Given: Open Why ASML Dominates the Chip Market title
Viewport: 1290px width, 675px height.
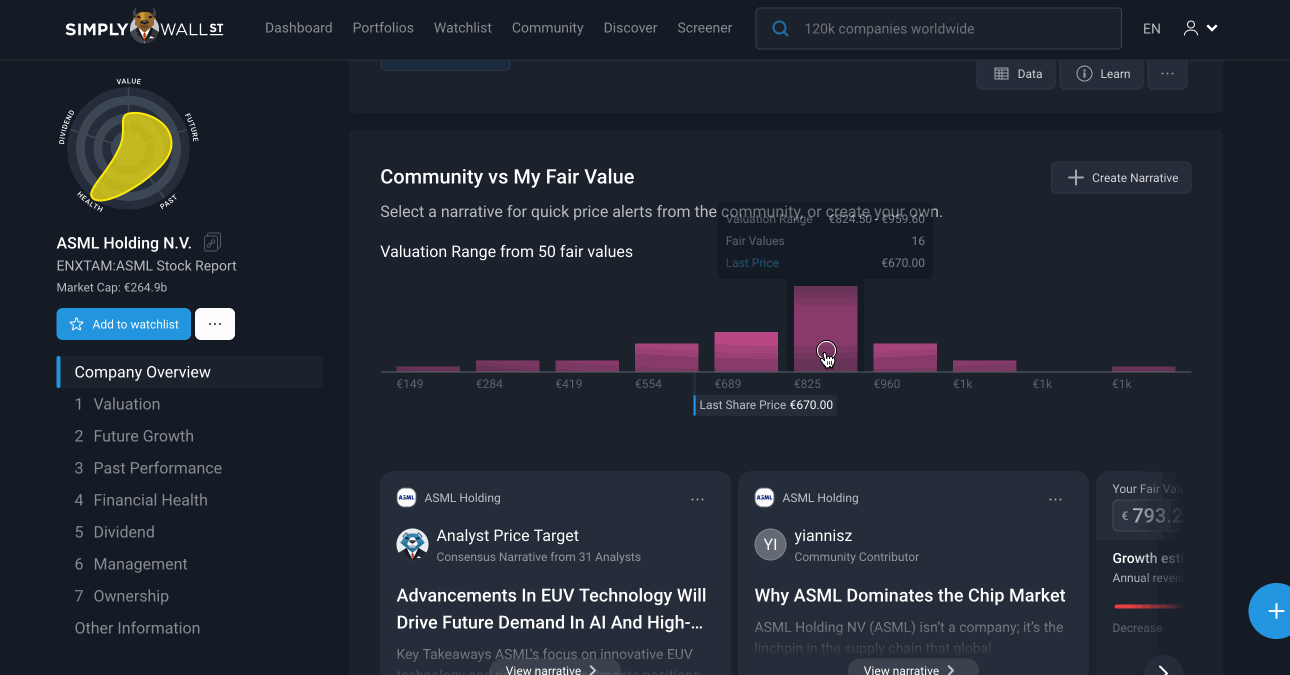Looking at the screenshot, I should [910, 596].
